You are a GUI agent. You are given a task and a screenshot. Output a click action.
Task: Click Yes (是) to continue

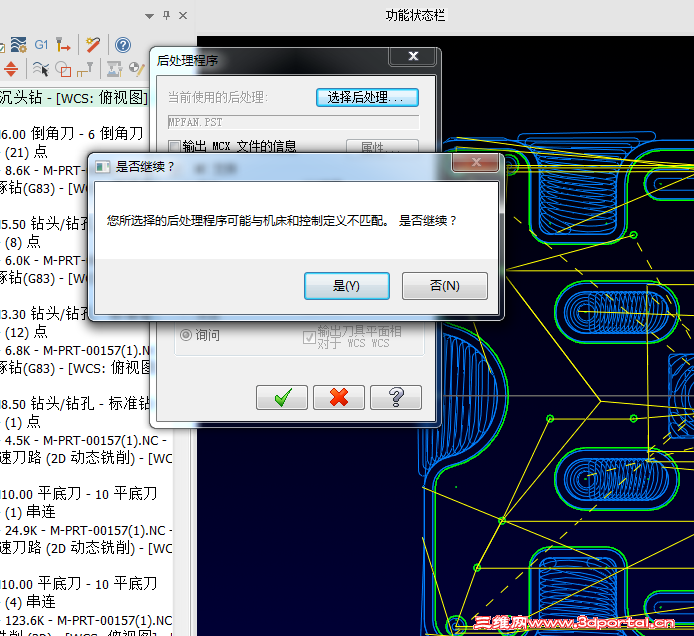pyautogui.click(x=347, y=286)
